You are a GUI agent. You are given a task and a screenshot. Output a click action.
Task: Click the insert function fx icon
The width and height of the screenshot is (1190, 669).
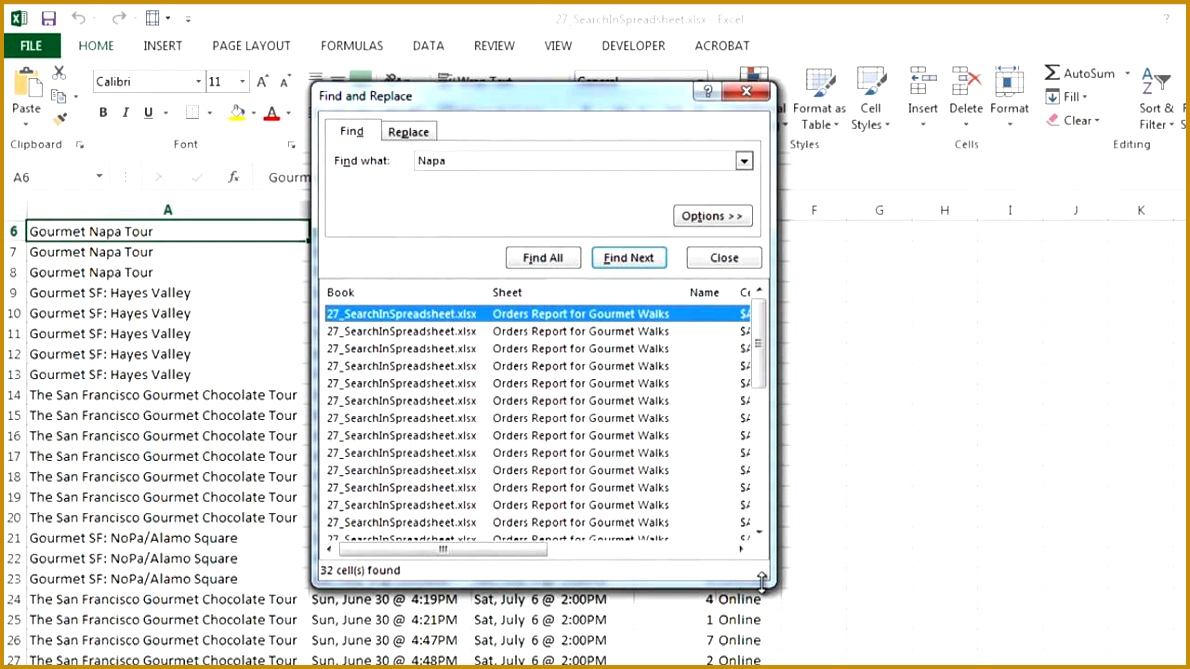click(x=234, y=177)
